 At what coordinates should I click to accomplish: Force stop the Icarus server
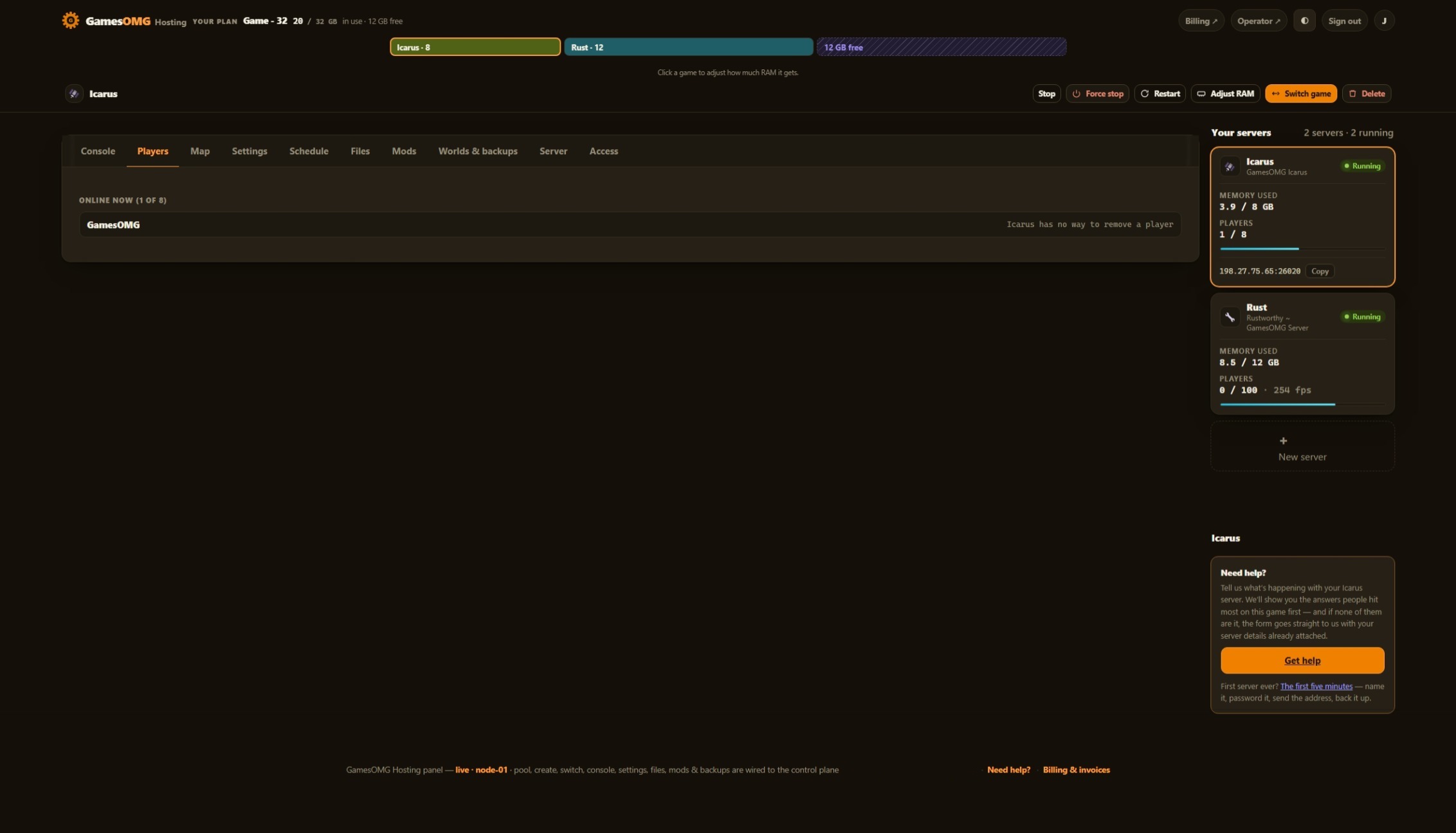pos(1097,93)
